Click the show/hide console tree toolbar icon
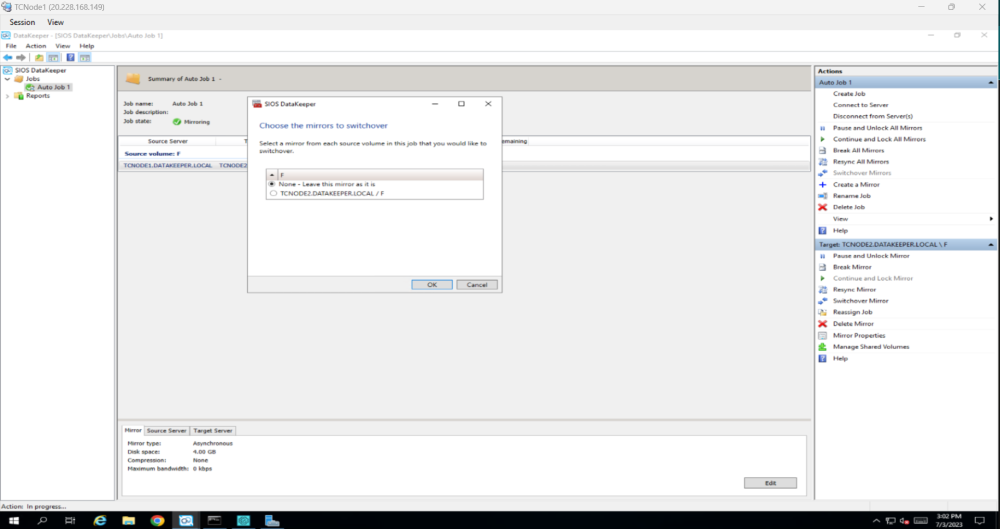This screenshot has width=1000, height=529. pos(54,57)
